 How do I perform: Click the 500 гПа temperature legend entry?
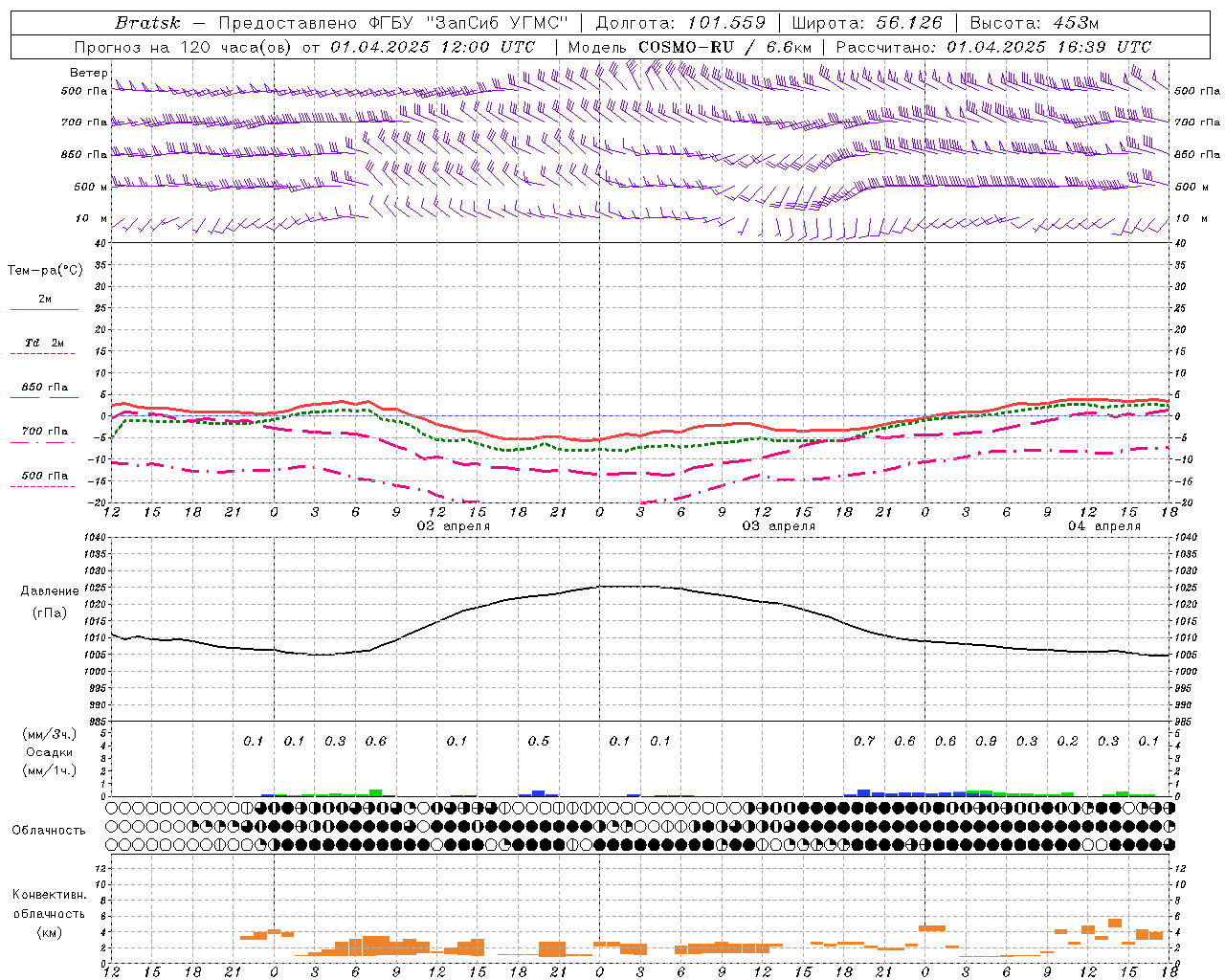pos(44,476)
